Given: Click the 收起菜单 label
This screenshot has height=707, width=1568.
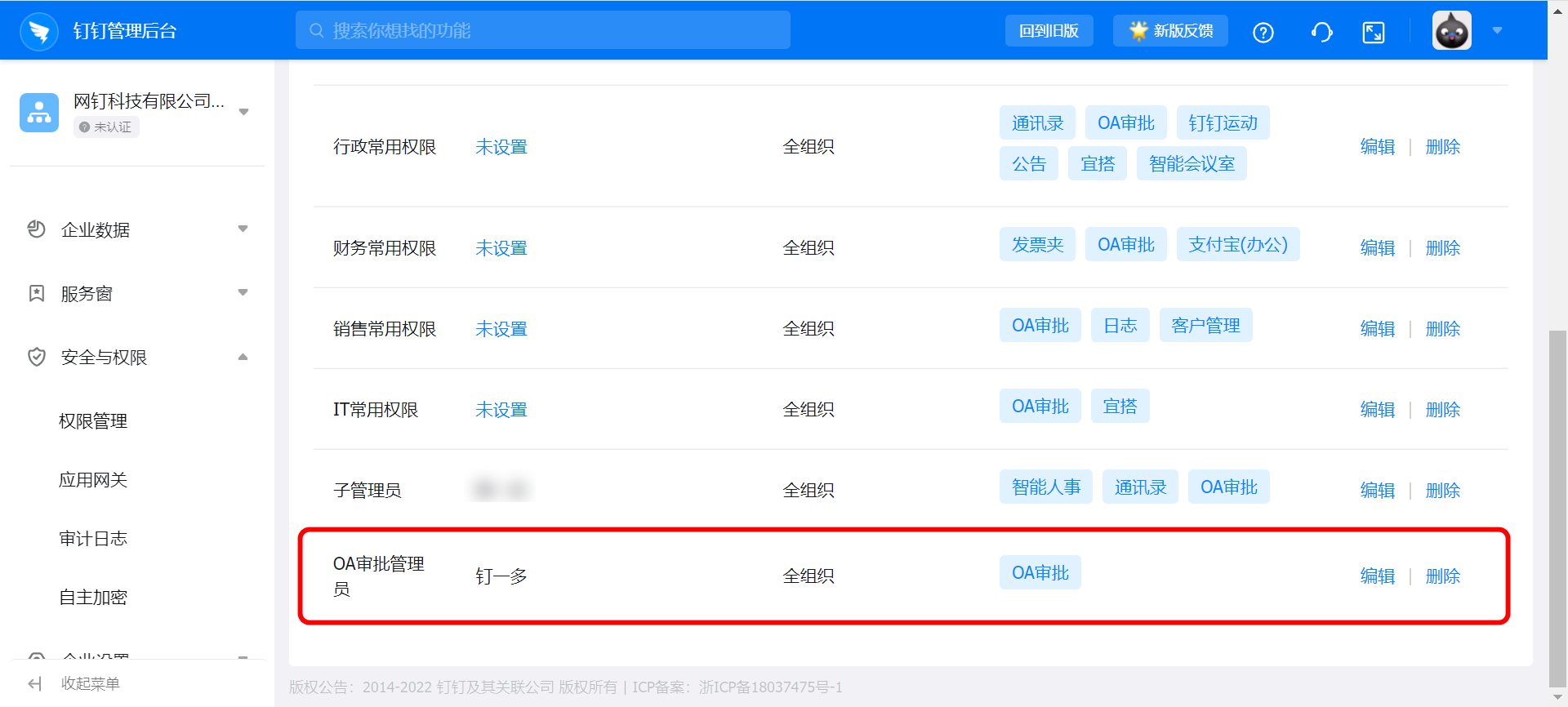Looking at the screenshot, I should (91, 683).
